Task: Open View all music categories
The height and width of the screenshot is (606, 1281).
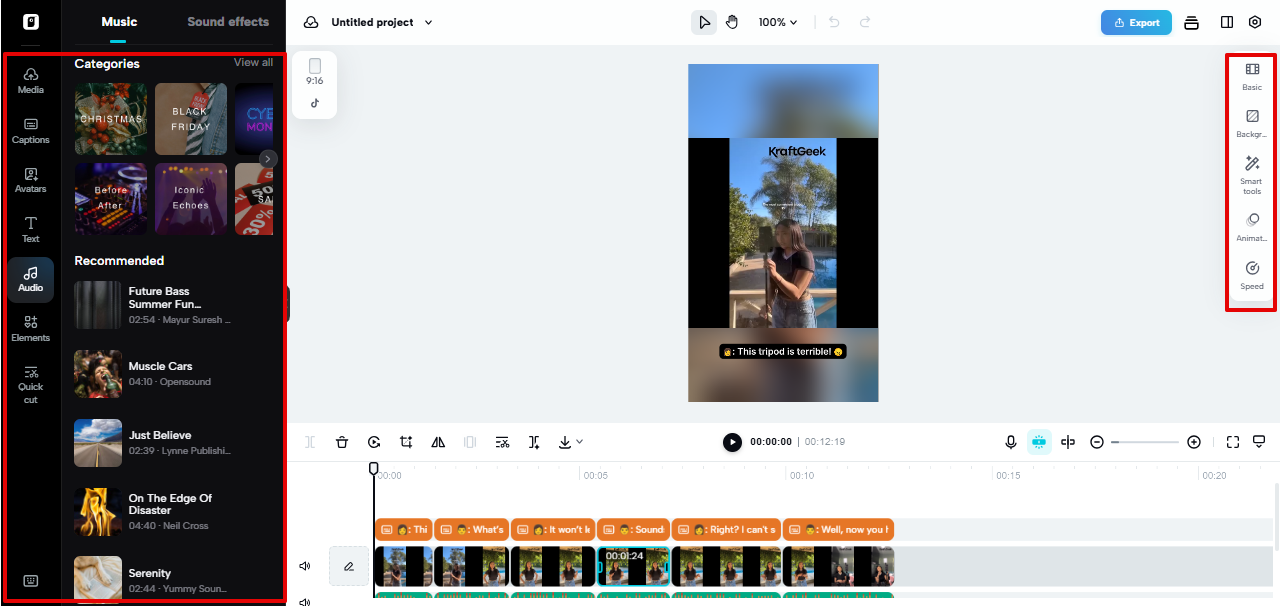Action: 253,62
